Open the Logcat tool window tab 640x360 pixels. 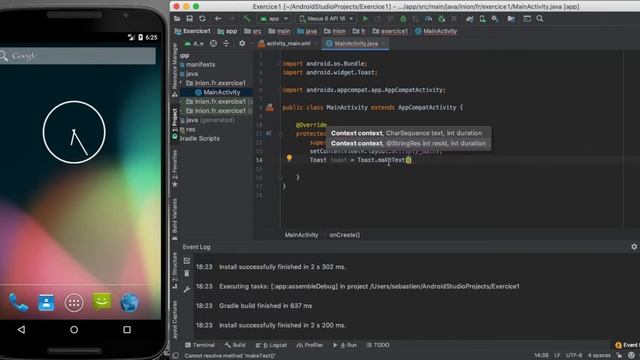pos(271,345)
